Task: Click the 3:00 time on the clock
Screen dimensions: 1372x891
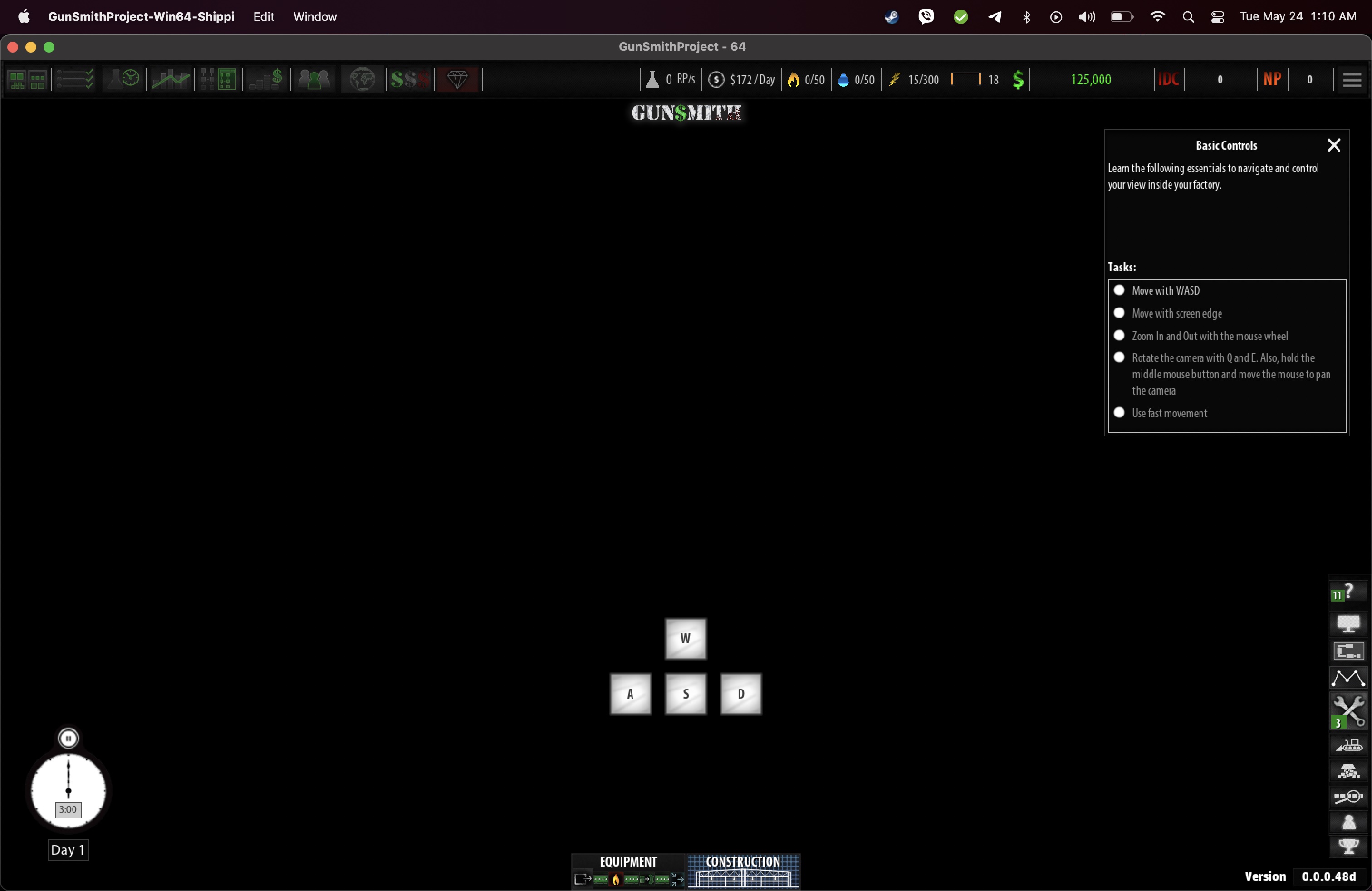Action: coord(68,809)
